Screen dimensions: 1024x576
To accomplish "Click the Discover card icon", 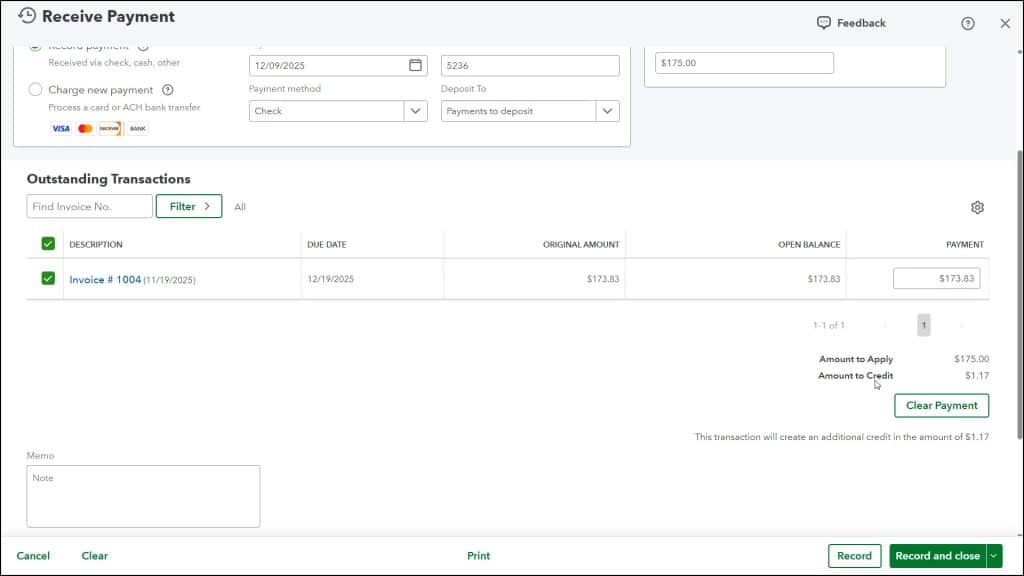I will click(x=111, y=128).
